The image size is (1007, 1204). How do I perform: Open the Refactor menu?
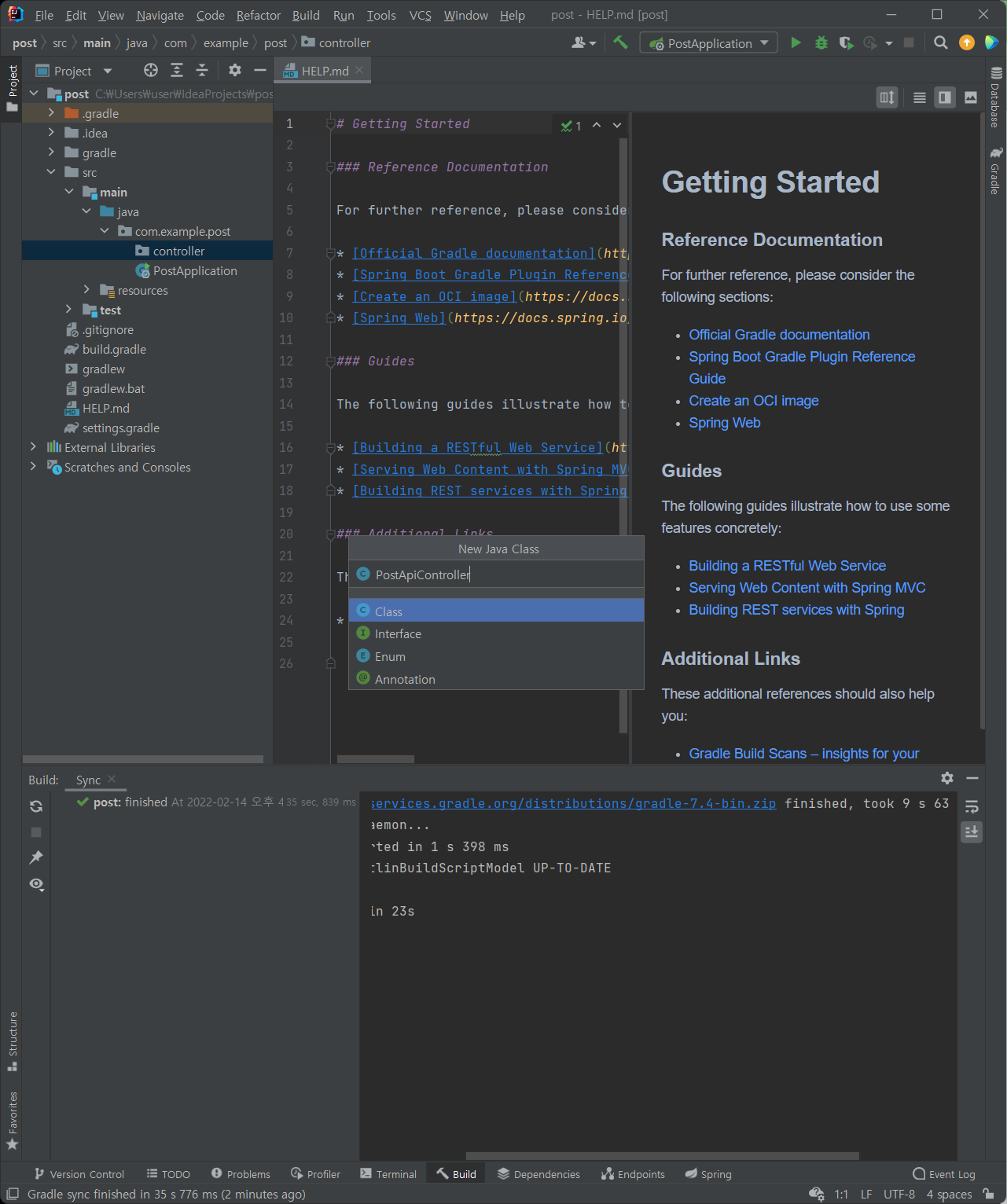258,15
